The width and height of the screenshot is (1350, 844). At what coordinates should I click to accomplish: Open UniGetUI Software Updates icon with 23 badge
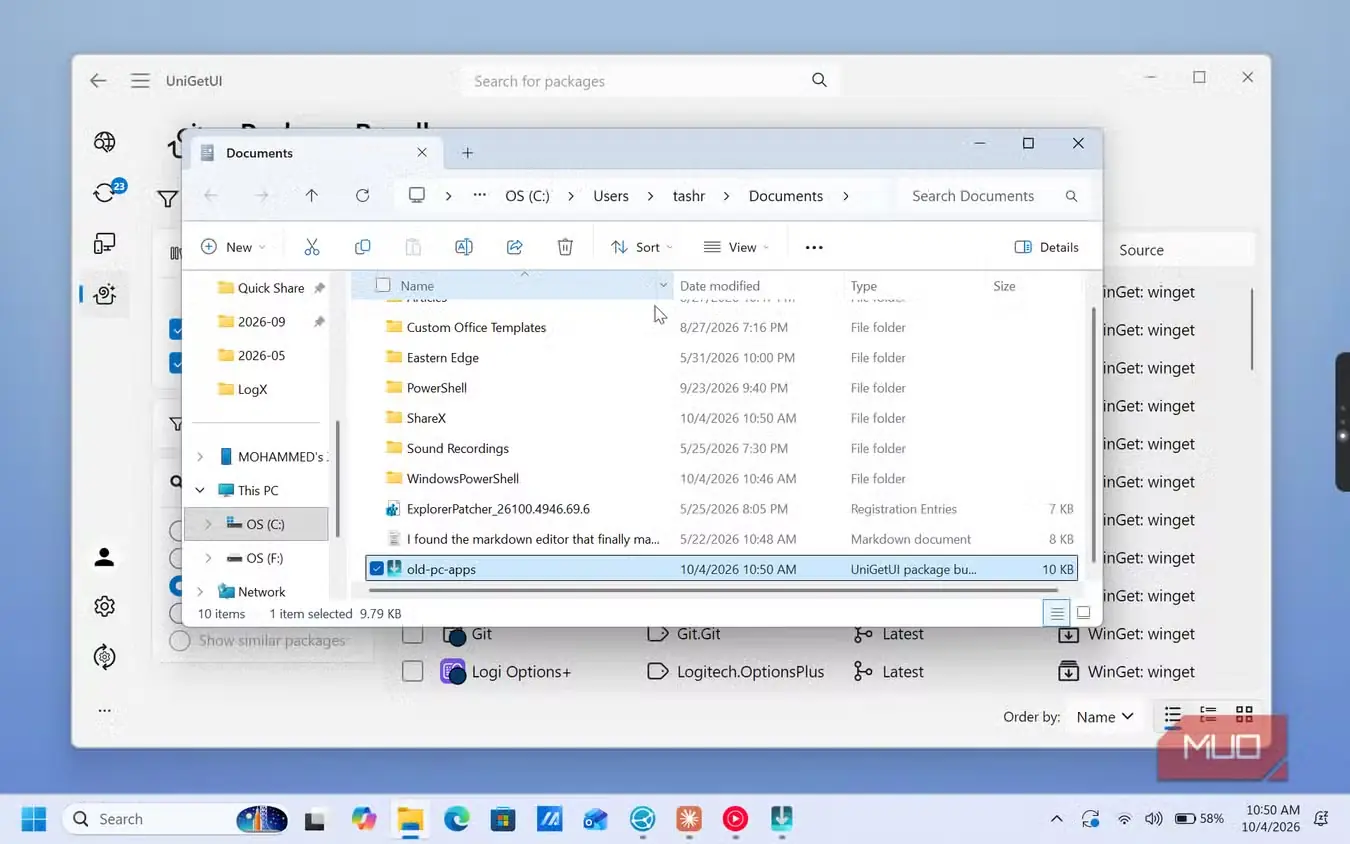[106, 191]
